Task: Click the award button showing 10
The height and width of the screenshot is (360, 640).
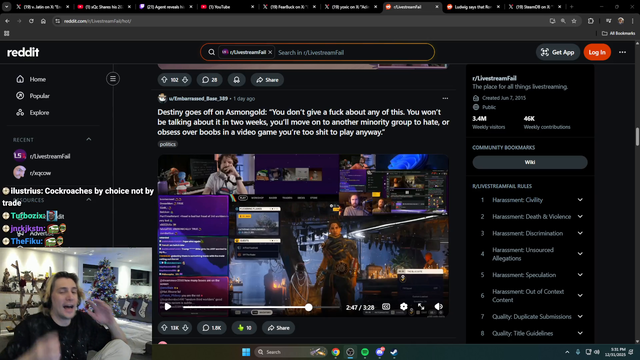Action: click(x=244, y=328)
